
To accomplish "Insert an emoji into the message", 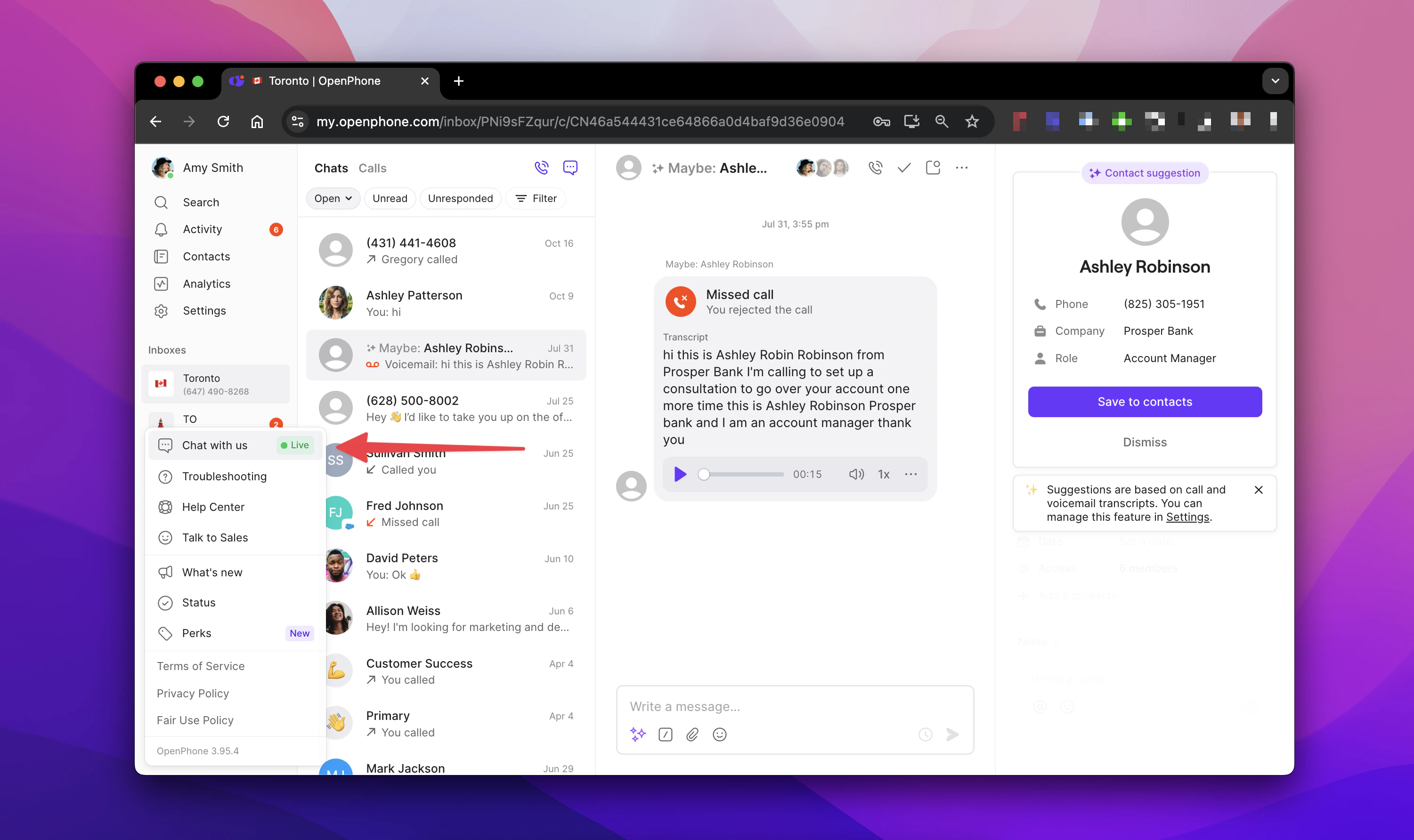I will (x=719, y=734).
